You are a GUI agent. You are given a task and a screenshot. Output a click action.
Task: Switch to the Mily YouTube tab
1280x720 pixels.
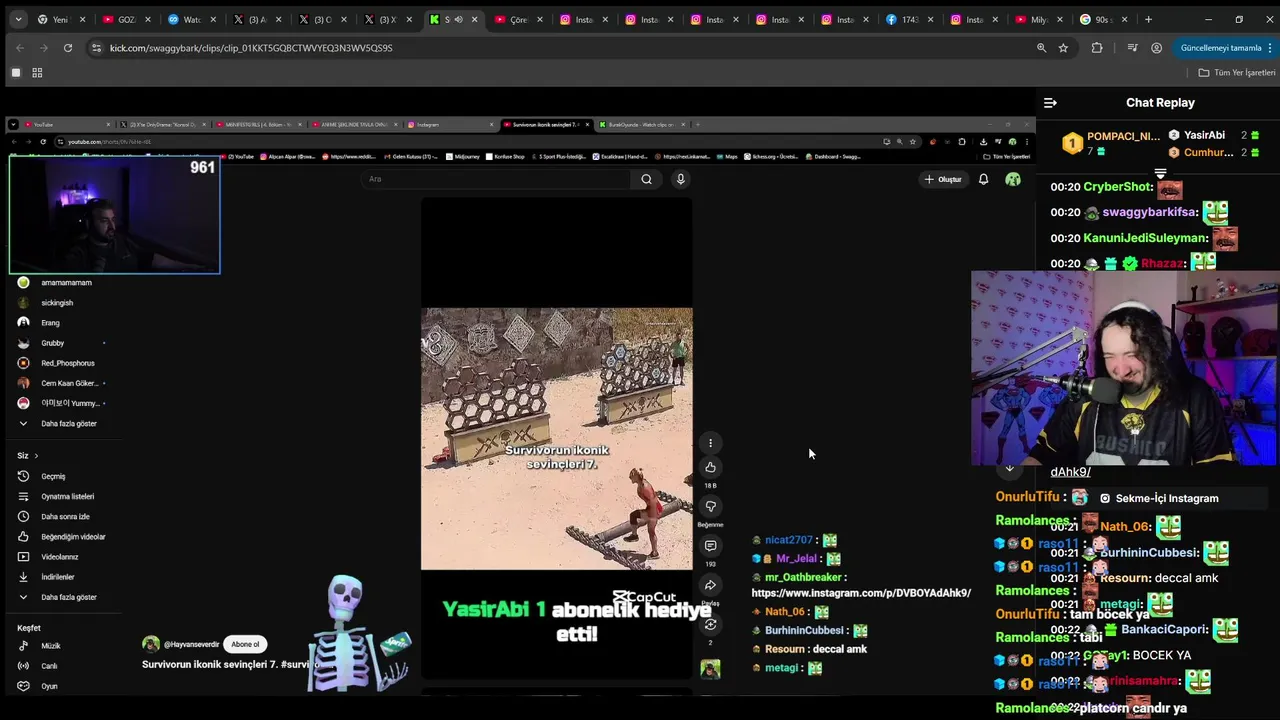pos(1038,19)
